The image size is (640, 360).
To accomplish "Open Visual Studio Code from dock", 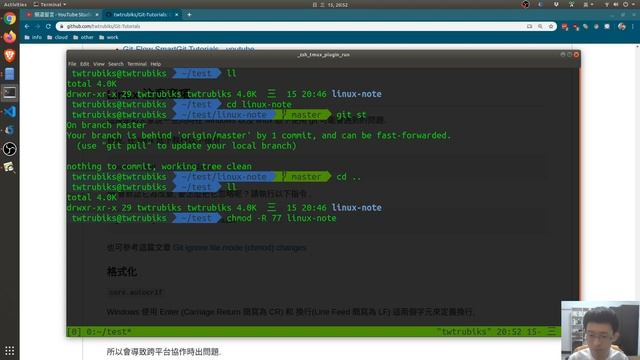I will click(10, 111).
